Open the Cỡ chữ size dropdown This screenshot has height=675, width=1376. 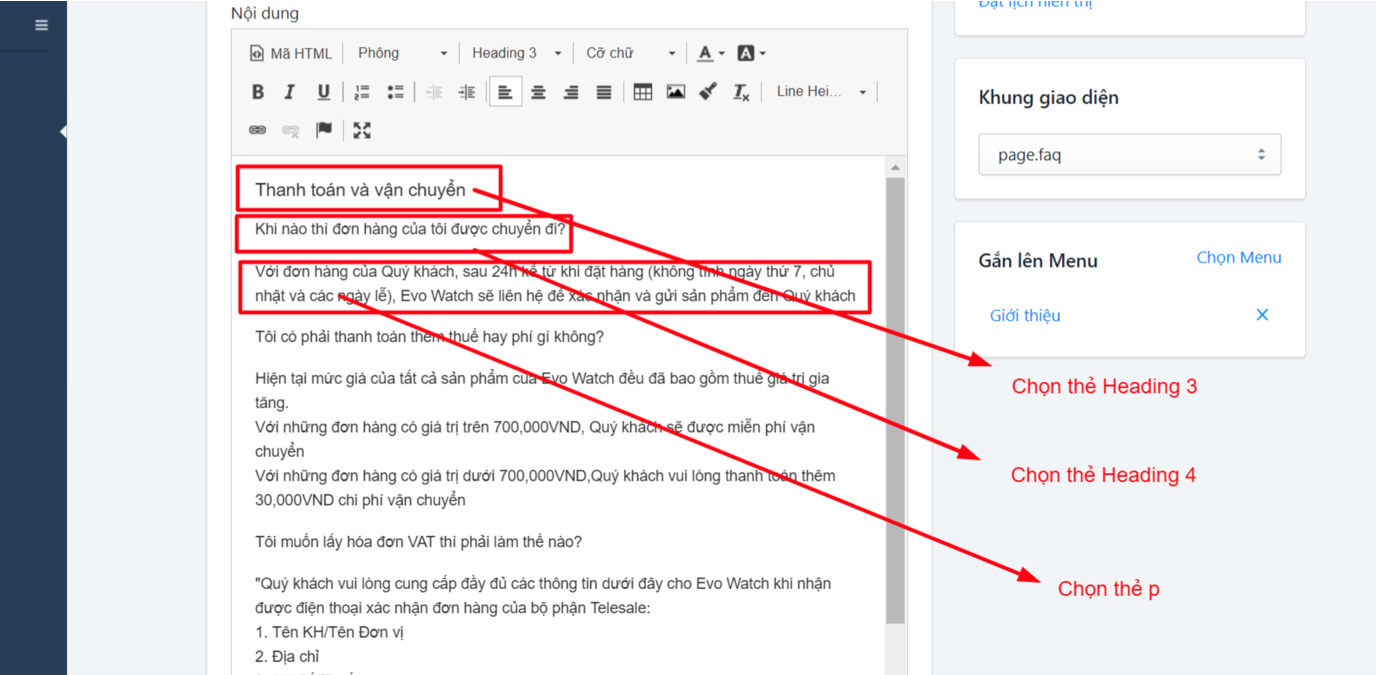tap(630, 53)
